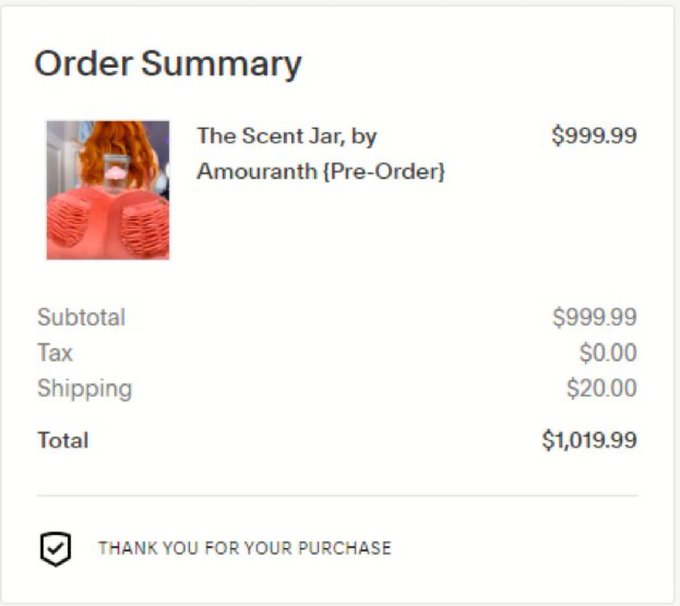Select the {Pre-Order} label text
680x606 pixels.
384,171
